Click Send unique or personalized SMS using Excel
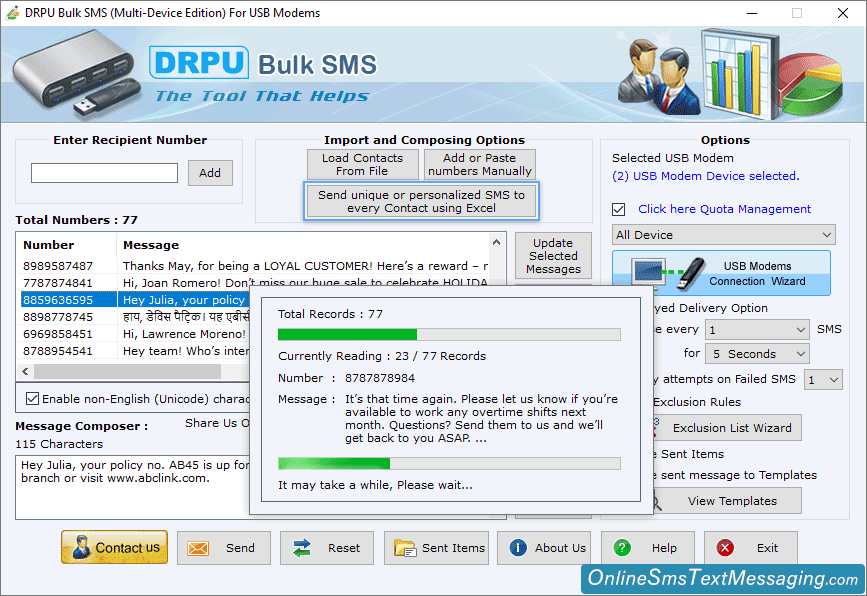Image resolution: width=867 pixels, height=596 pixels. pyautogui.click(x=421, y=201)
